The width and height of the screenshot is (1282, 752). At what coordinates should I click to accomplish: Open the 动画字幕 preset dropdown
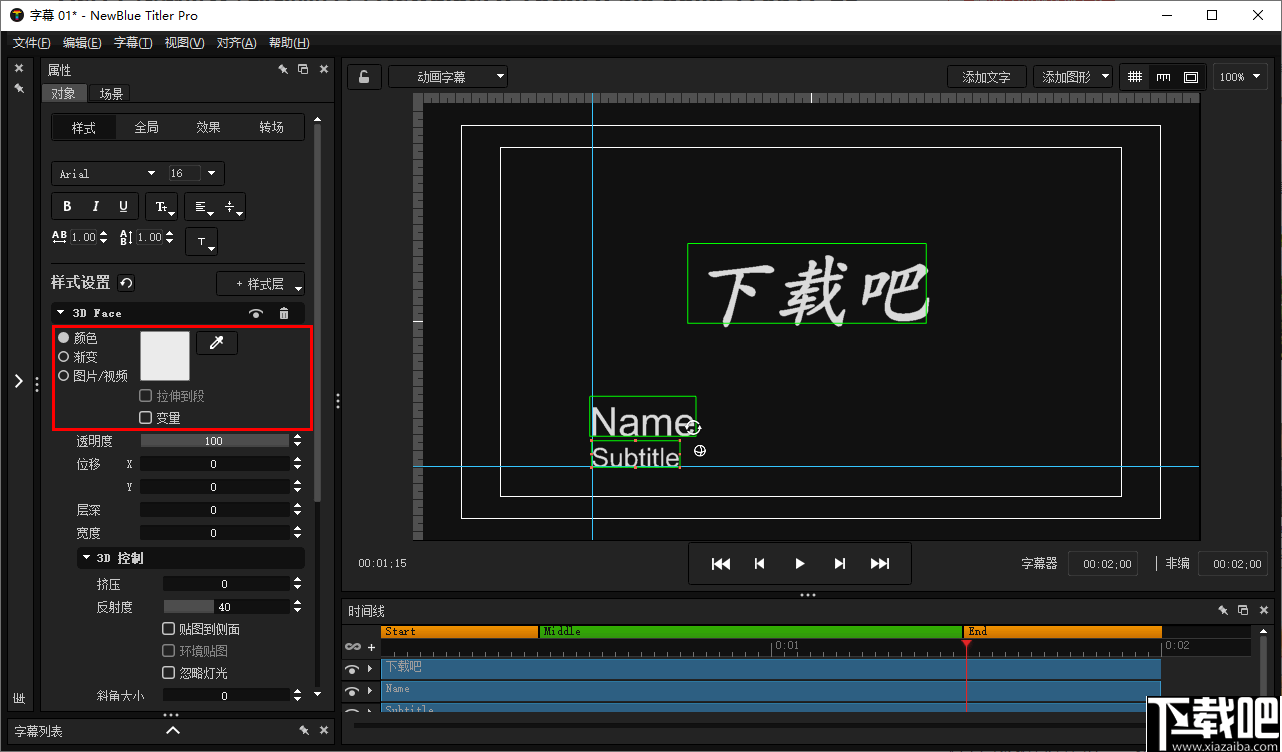[x=447, y=76]
